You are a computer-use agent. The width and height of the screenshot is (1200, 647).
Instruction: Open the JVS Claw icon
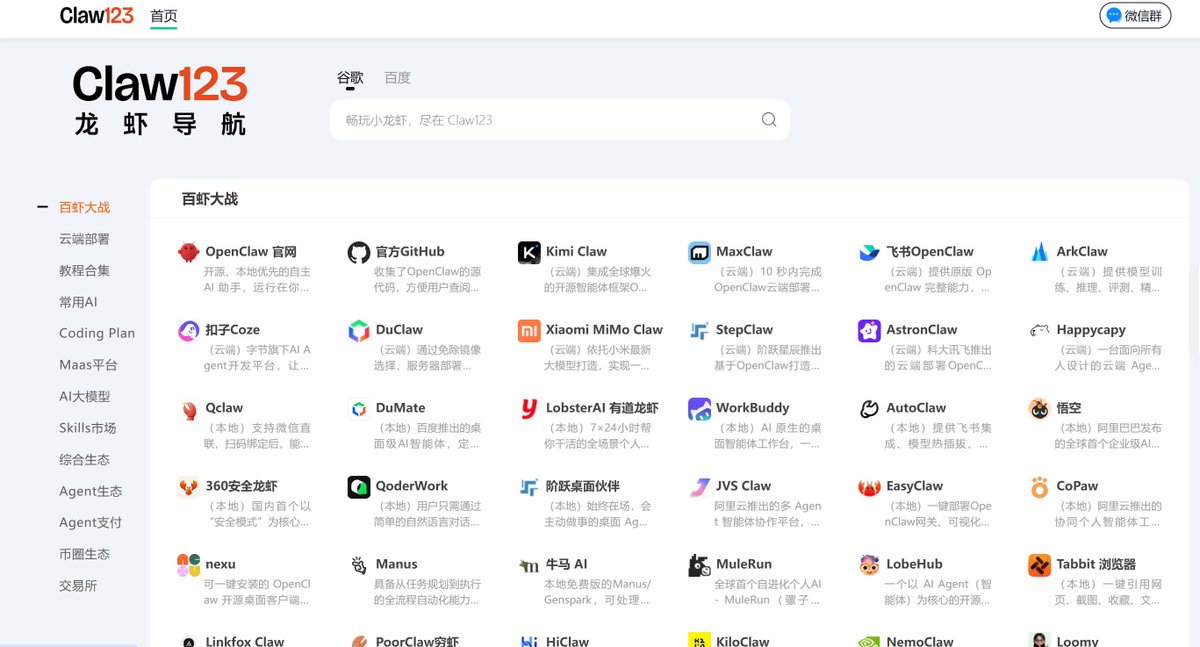[x=699, y=486]
